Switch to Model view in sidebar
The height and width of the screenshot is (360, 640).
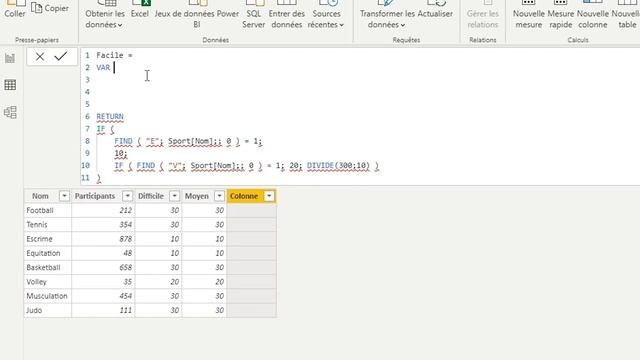10,112
